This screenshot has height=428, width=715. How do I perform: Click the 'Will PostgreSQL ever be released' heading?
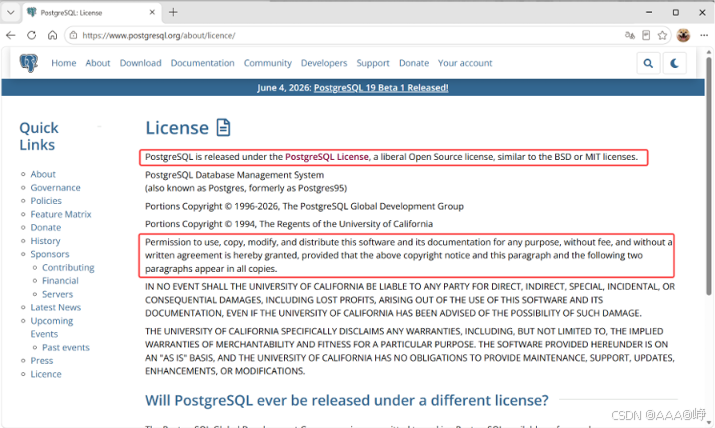tap(347, 400)
